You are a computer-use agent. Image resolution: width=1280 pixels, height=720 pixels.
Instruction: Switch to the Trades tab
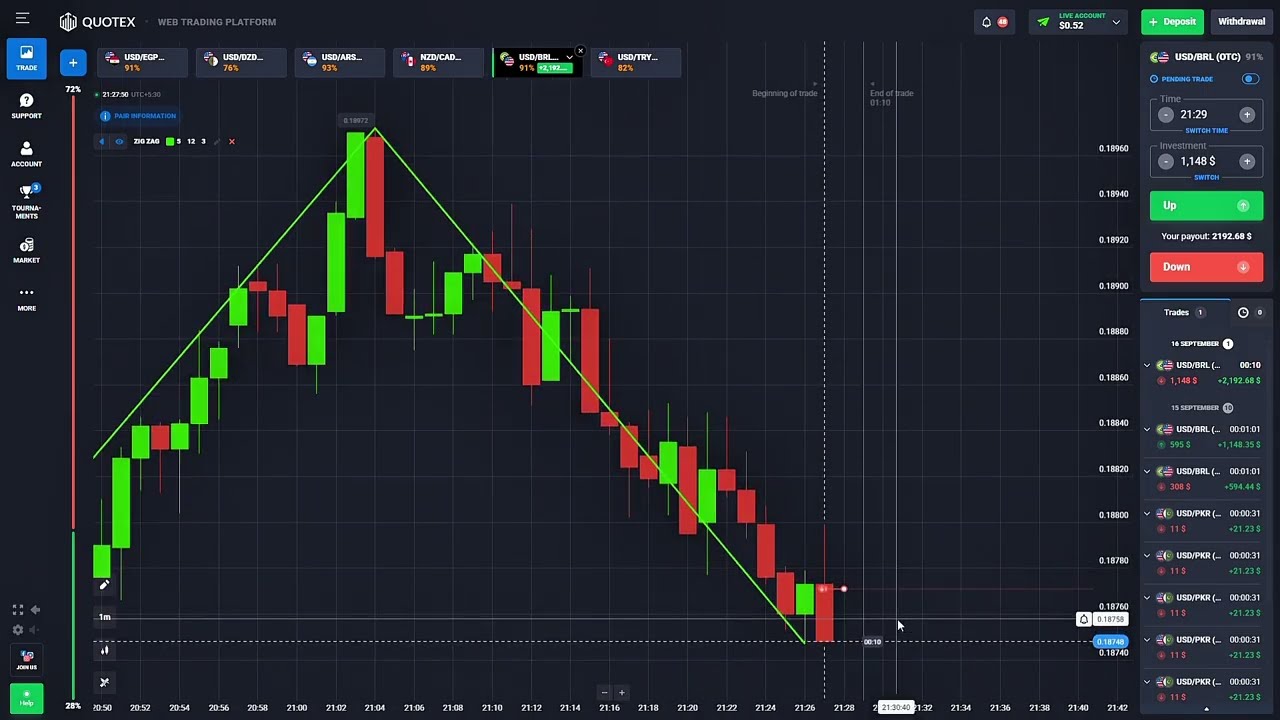coord(1183,313)
